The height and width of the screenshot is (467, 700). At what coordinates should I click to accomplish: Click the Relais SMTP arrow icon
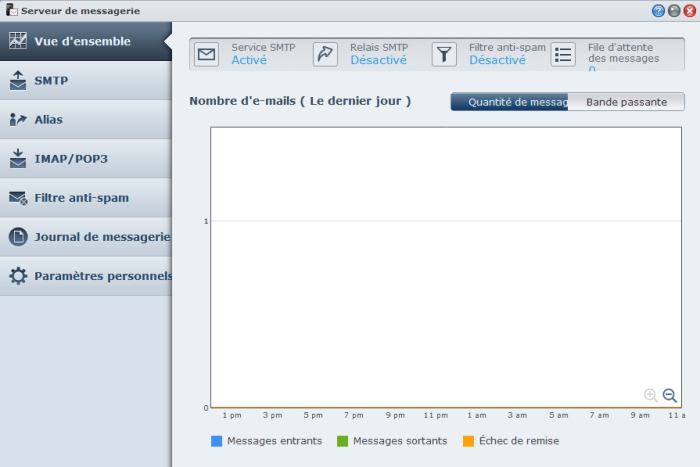pyautogui.click(x=326, y=54)
